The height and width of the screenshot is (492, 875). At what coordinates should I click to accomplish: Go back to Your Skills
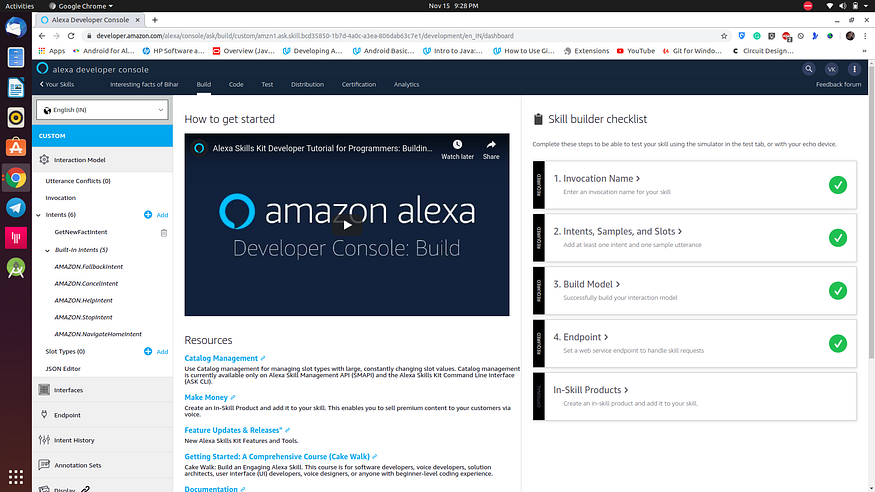pos(57,84)
